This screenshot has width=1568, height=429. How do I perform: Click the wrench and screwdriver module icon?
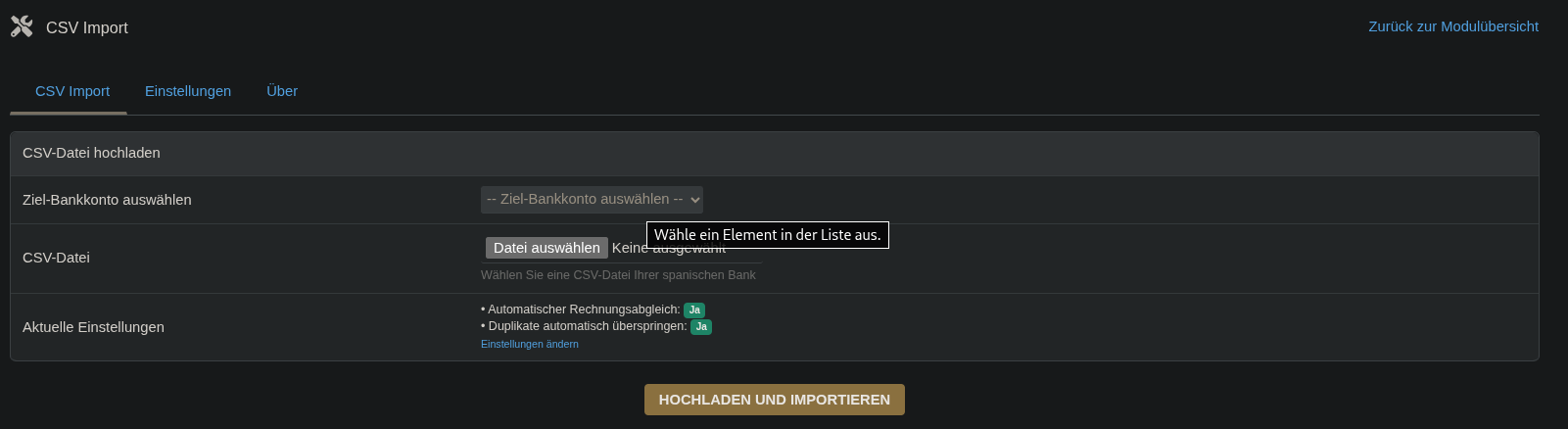[22, 27]
